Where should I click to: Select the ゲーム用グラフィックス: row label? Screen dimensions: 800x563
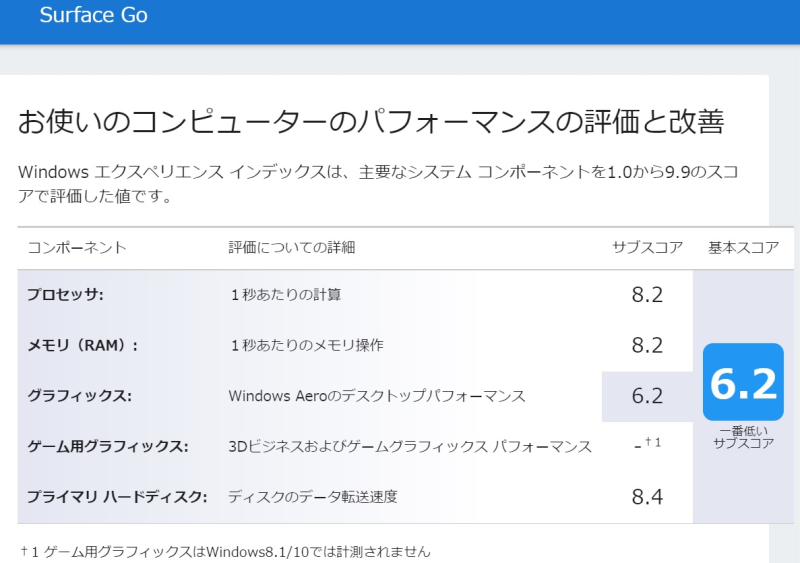point(107,446)
